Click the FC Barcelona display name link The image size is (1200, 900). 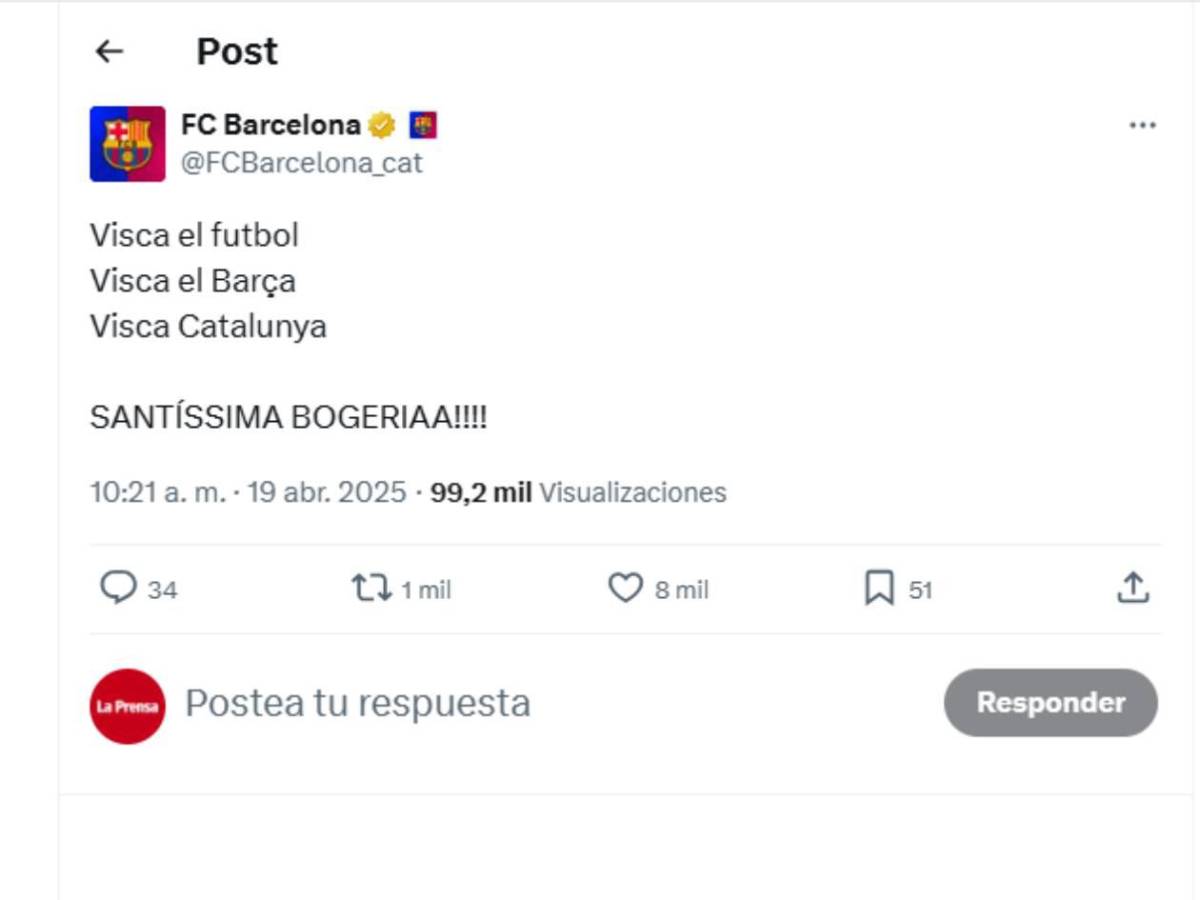pos(270,123)
